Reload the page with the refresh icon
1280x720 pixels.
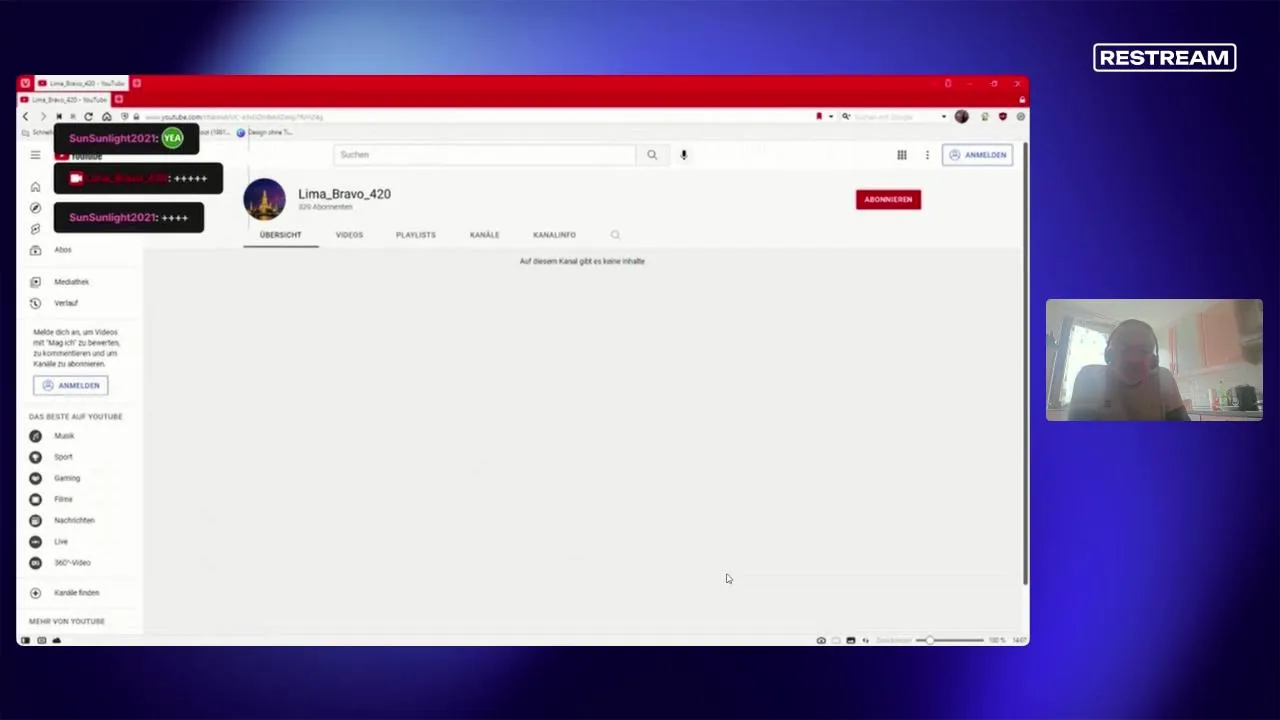[x=88, y=117]
